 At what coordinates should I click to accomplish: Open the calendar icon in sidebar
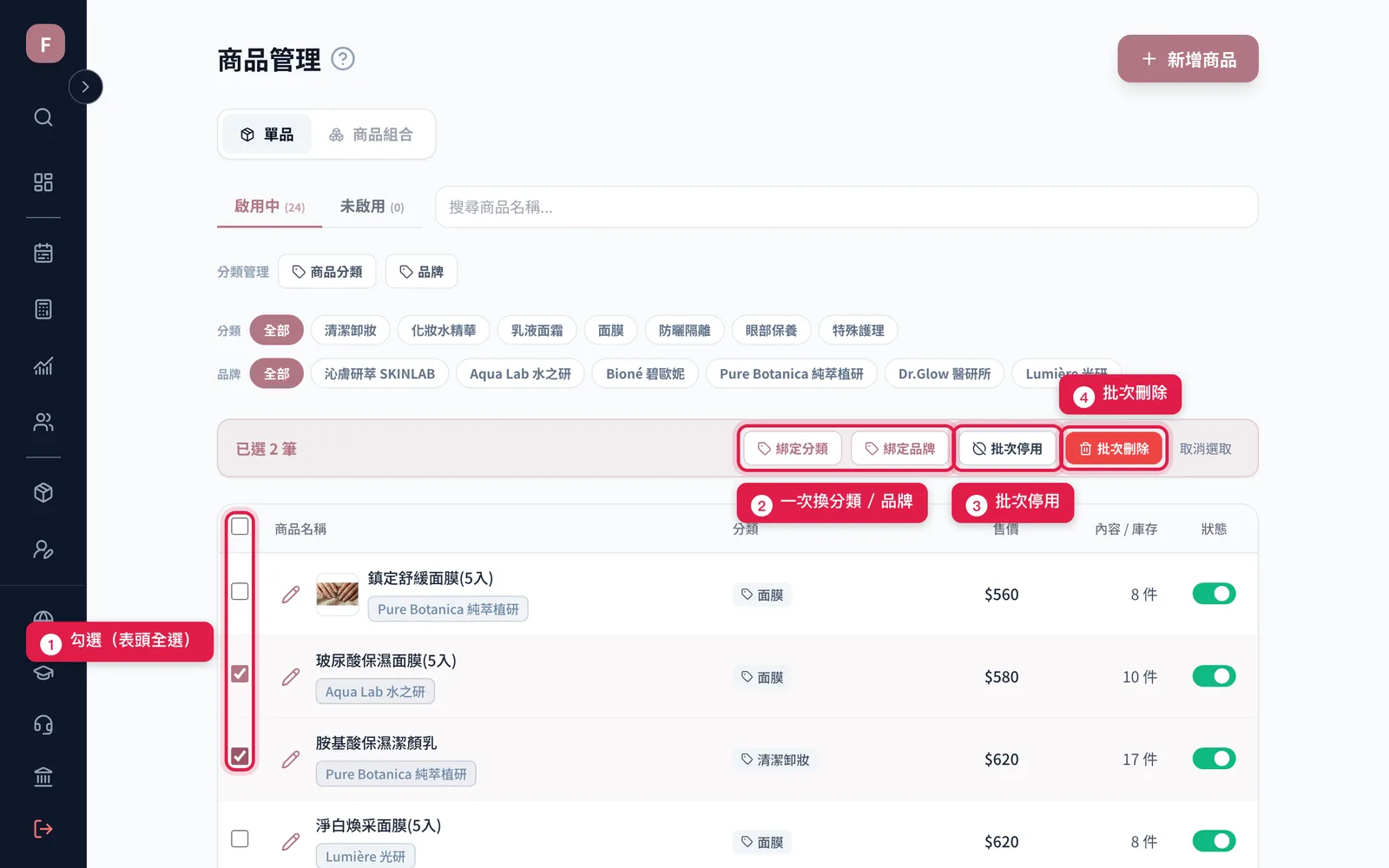point(43,253)
